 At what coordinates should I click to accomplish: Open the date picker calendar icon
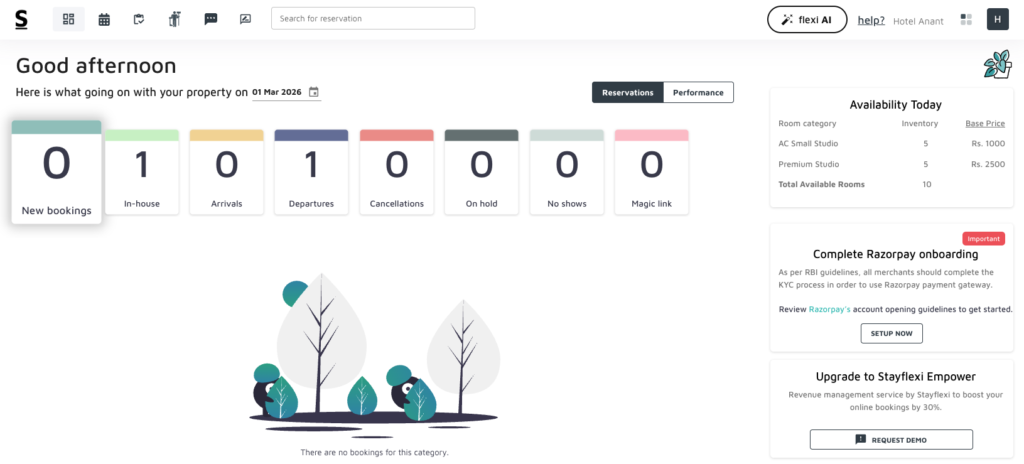[314, 92]
